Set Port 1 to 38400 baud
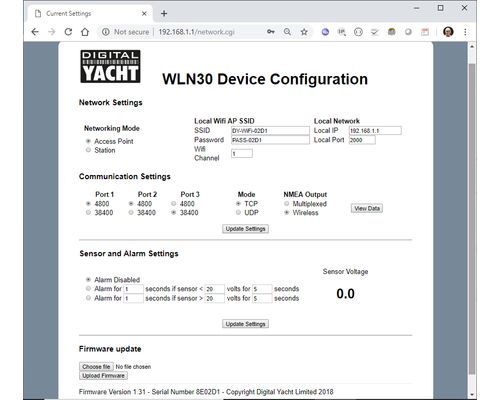Image resolution: width=500 pixels, height=400 pixels. (88, 212)
